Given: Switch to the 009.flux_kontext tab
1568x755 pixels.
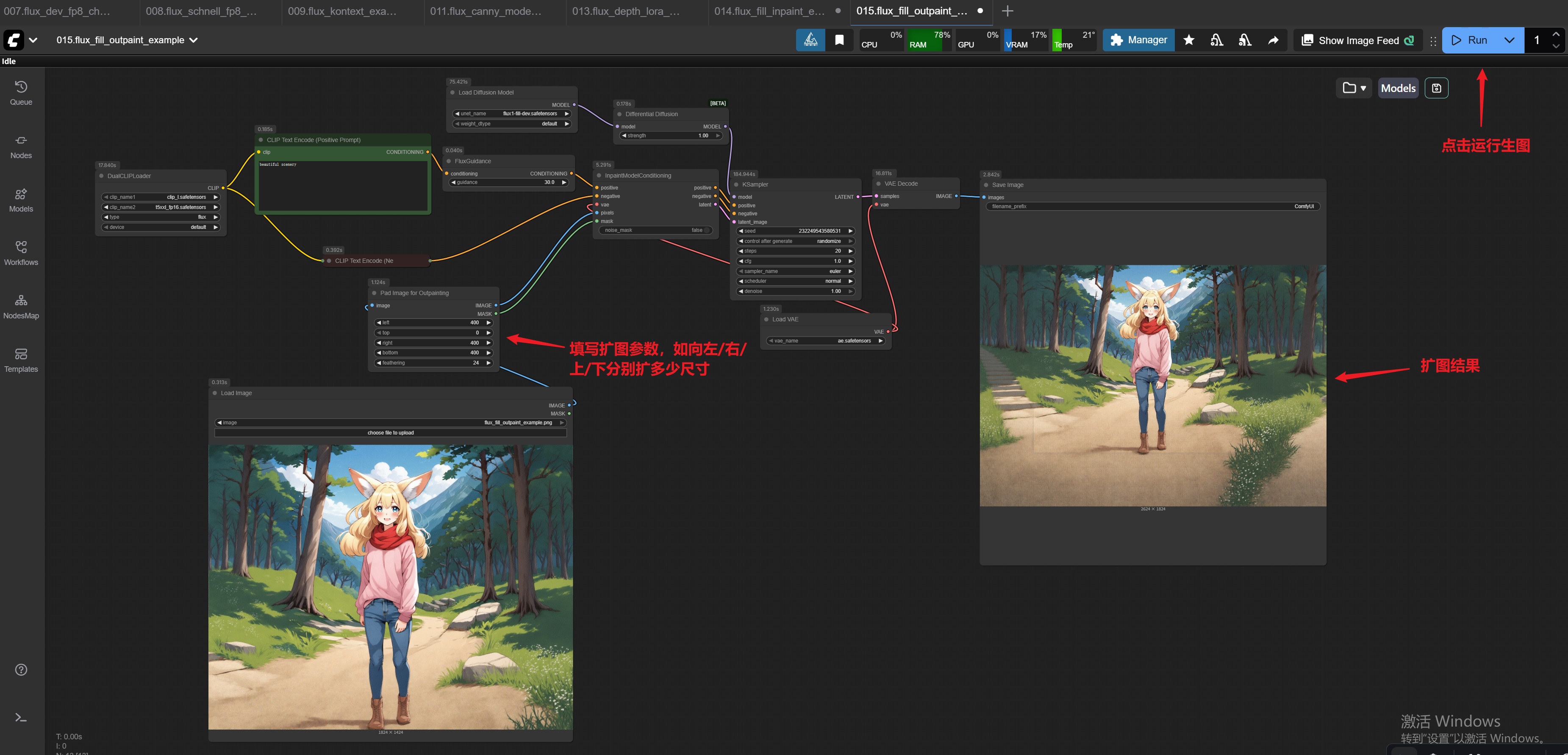Looking at the screenshot, I should (x=342, y=11).
